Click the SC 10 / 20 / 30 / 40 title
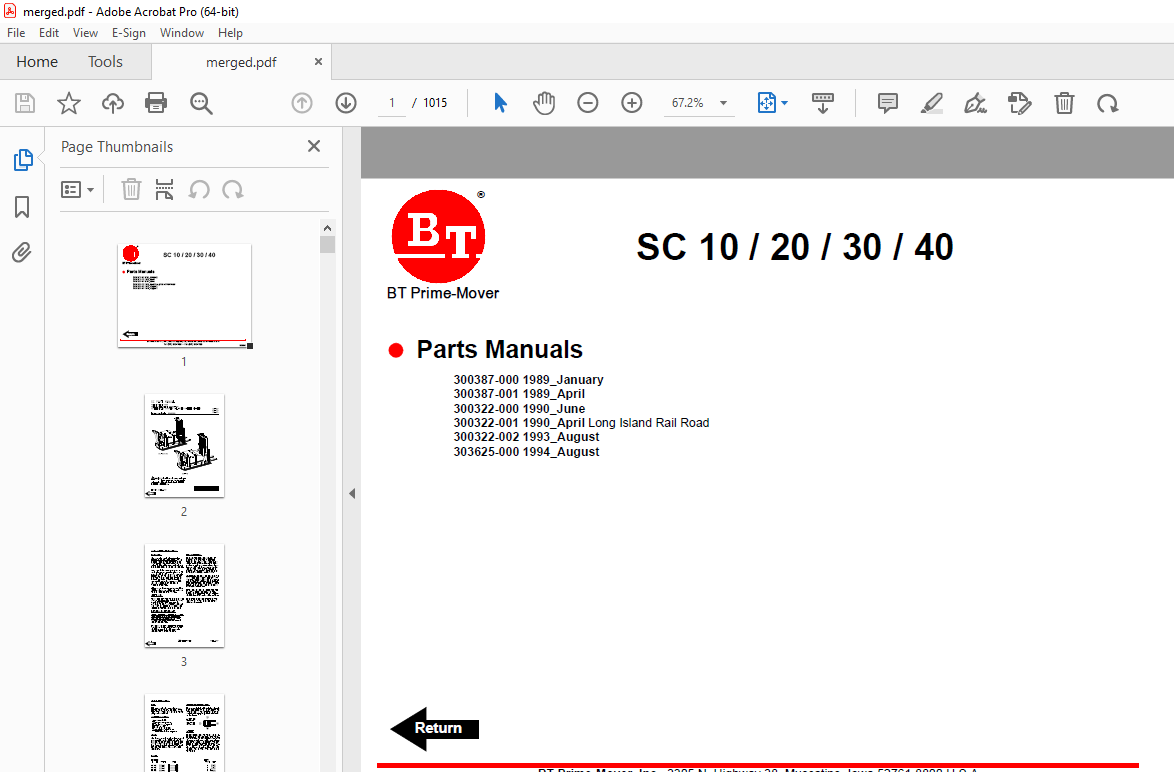Screen dimensions: 1174x772 (x=794, y=247)
